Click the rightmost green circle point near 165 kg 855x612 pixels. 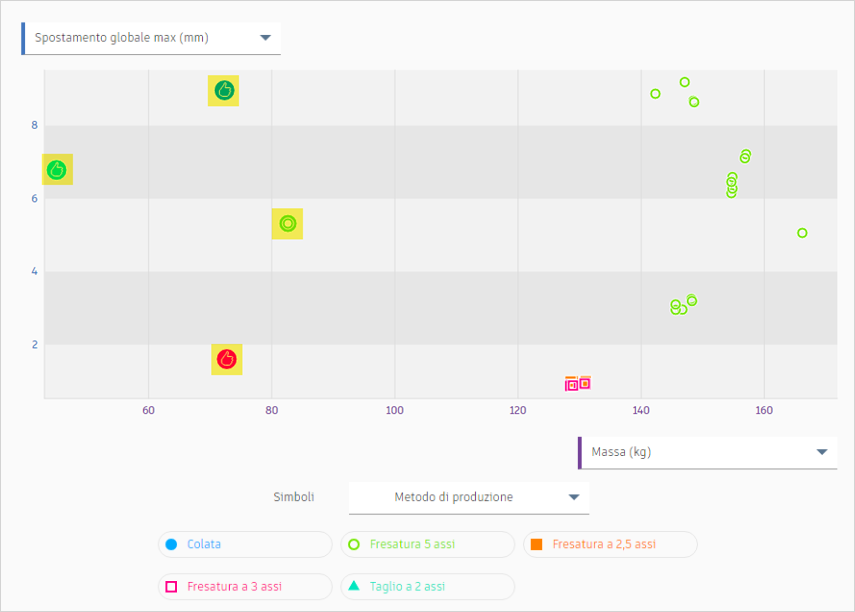802,232
